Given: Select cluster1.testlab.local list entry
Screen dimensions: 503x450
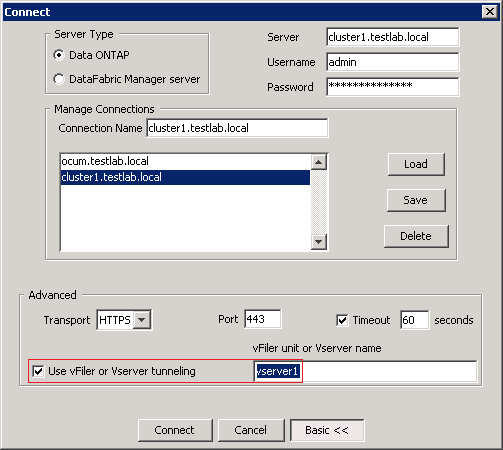Looking at the screenshot, I should (185, 177).
